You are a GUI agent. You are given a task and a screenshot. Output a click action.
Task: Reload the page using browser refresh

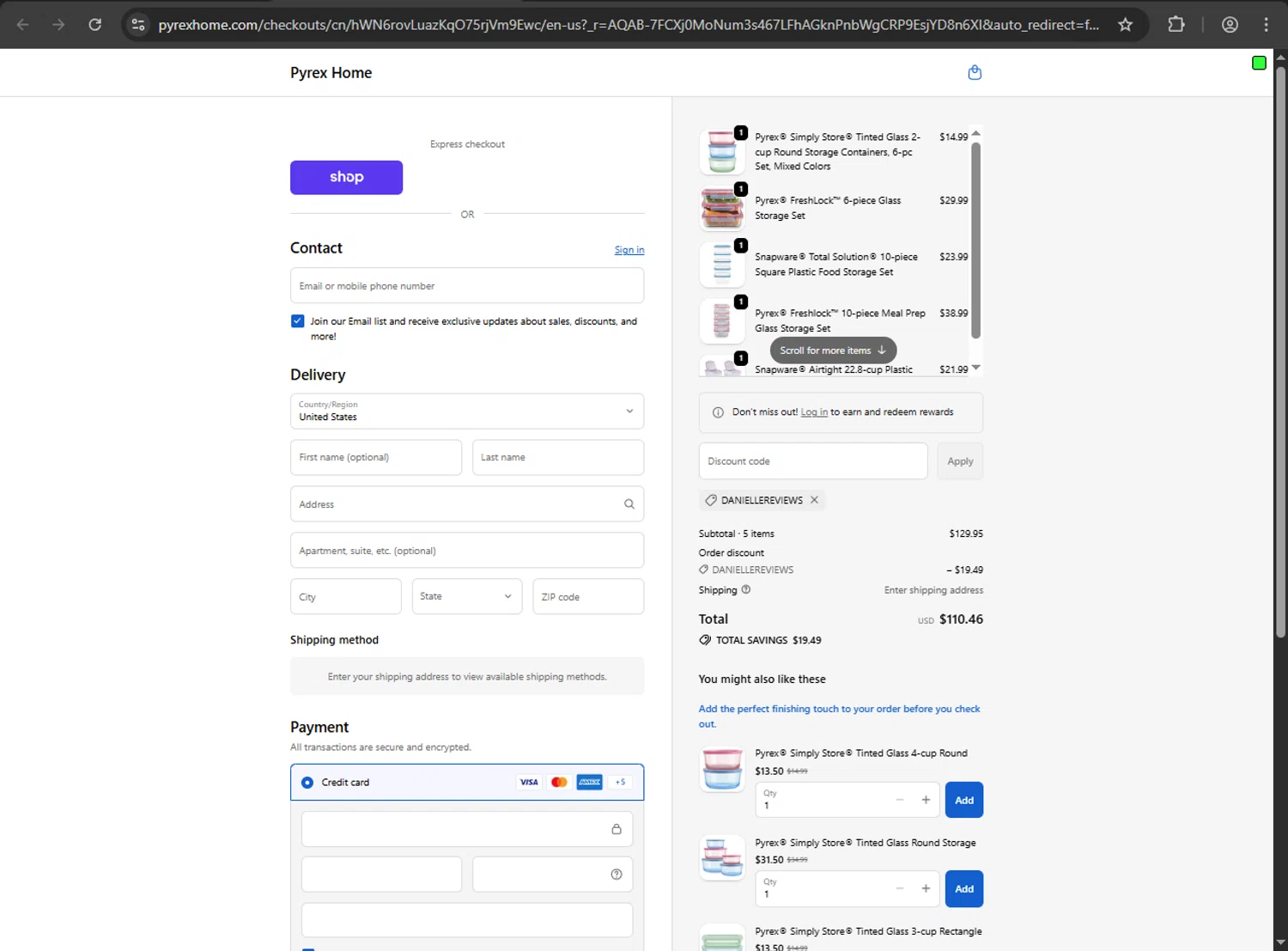click(x=95, y=25)
